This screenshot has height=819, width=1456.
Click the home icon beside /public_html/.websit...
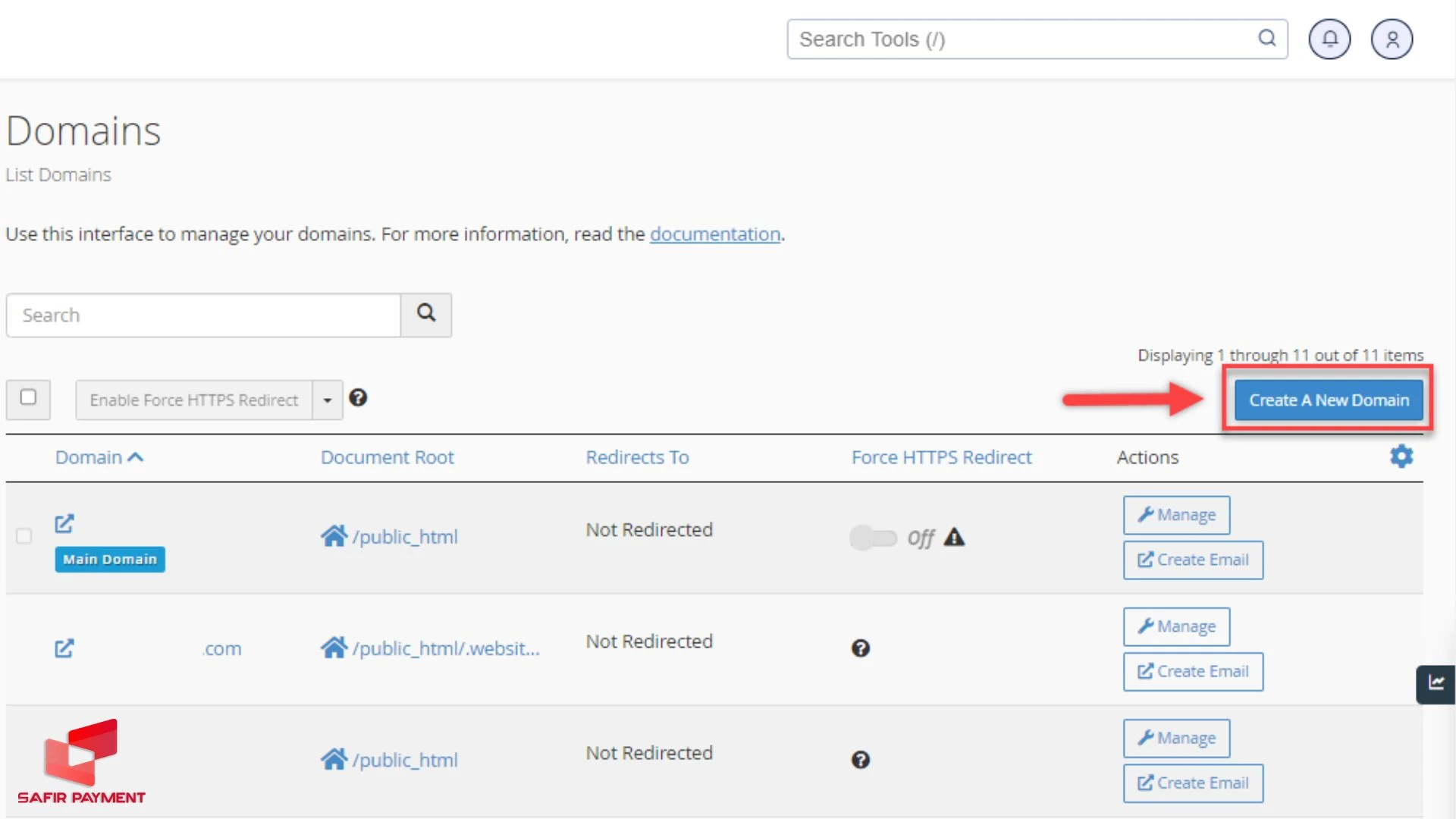tap(334, 648)
